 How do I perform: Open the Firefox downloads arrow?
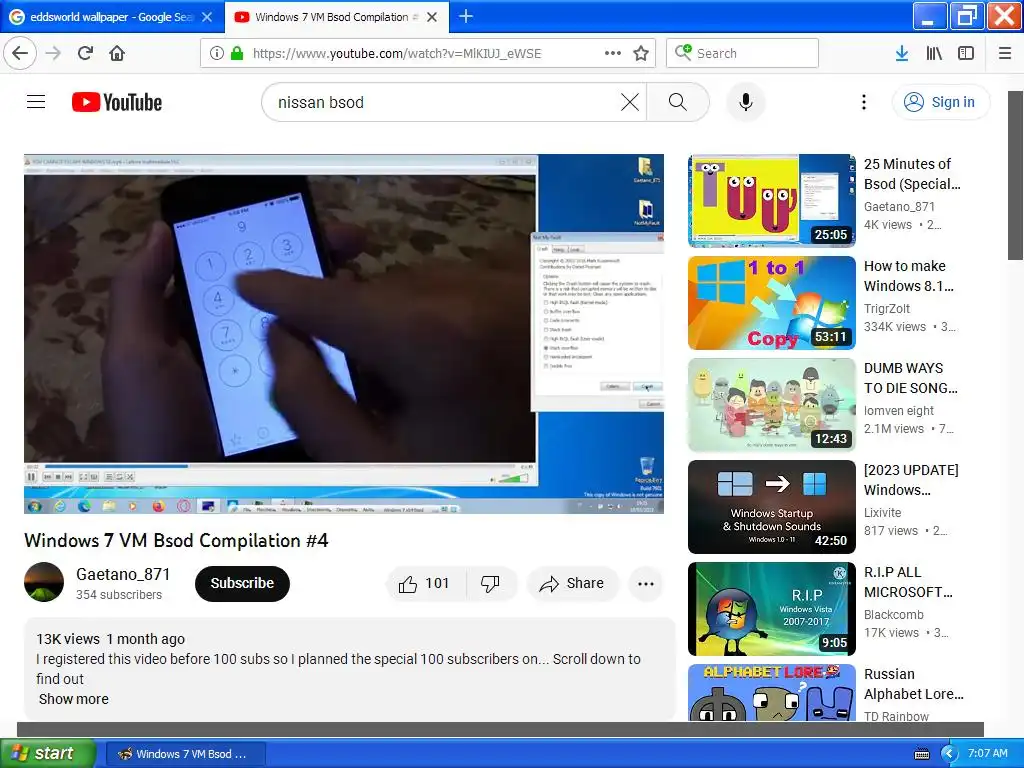[x=901, y=53]
